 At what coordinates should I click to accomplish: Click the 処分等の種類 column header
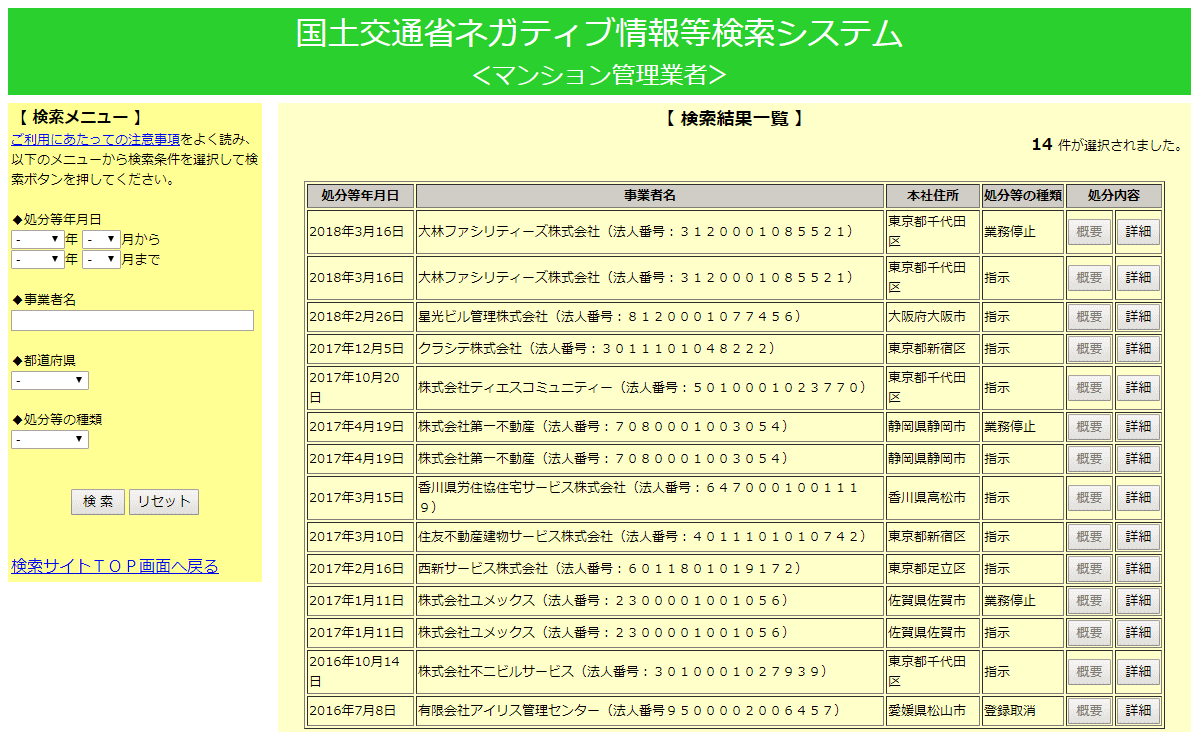coord(1023,196)
